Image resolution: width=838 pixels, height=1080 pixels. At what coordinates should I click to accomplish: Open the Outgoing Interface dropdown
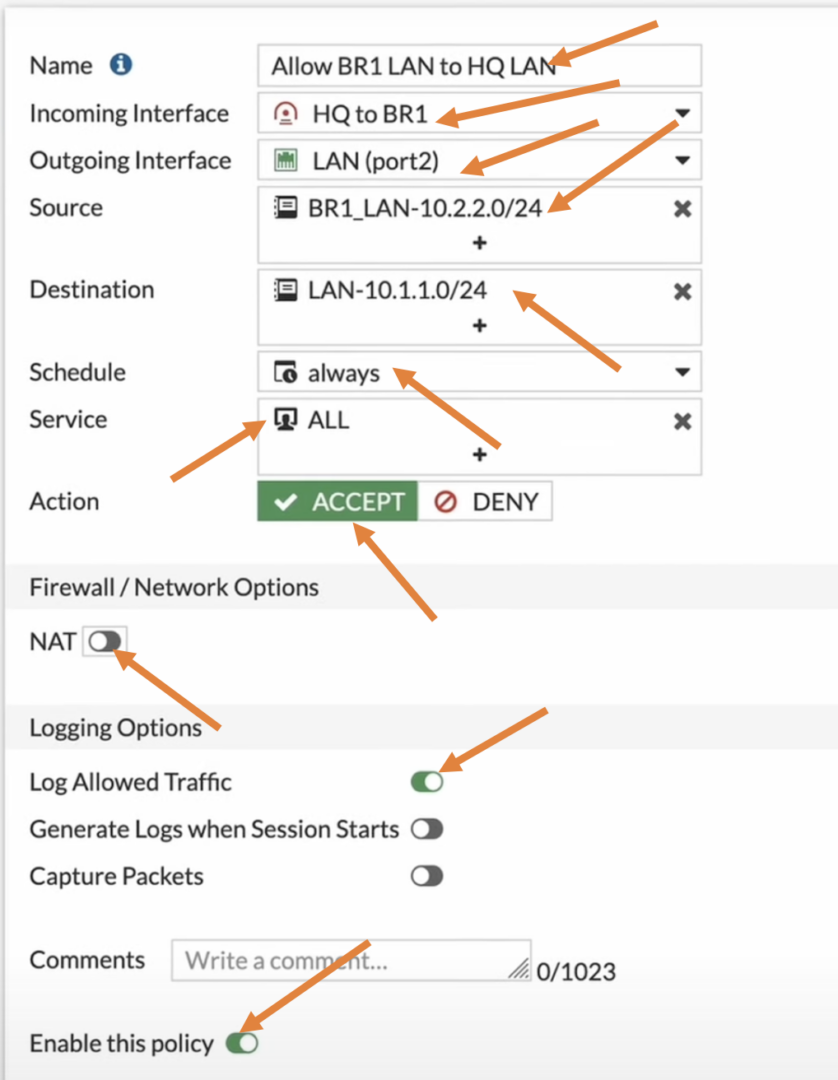(x=683, y=160)
